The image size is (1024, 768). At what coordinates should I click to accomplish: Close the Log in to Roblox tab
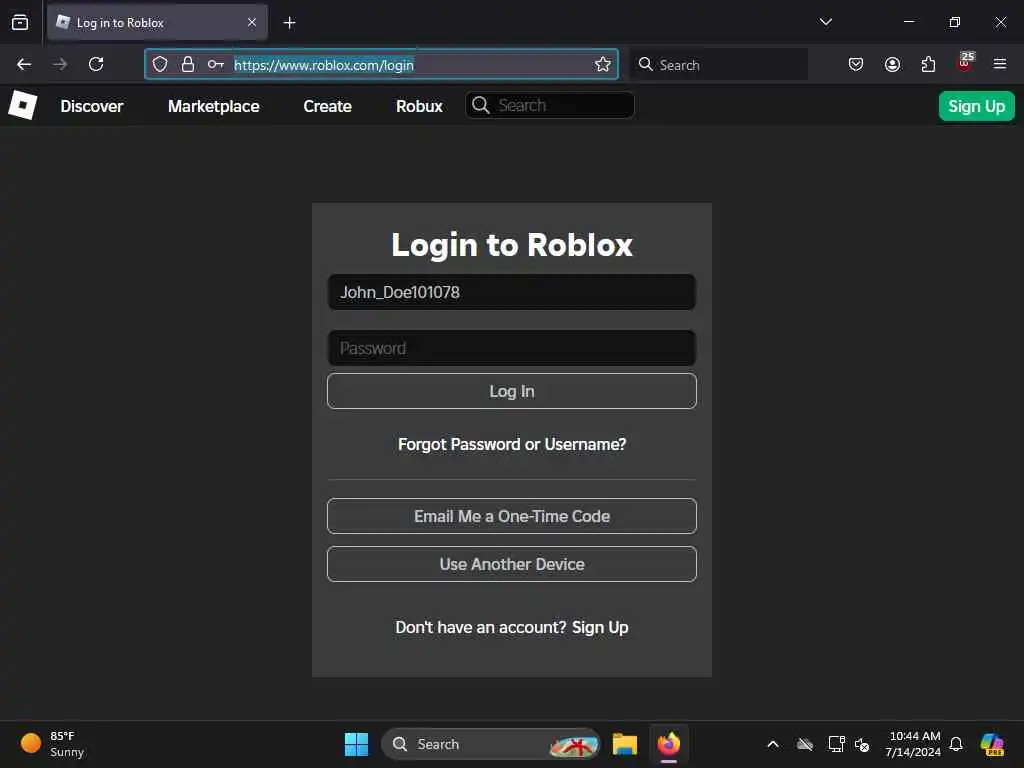(252, 22)
